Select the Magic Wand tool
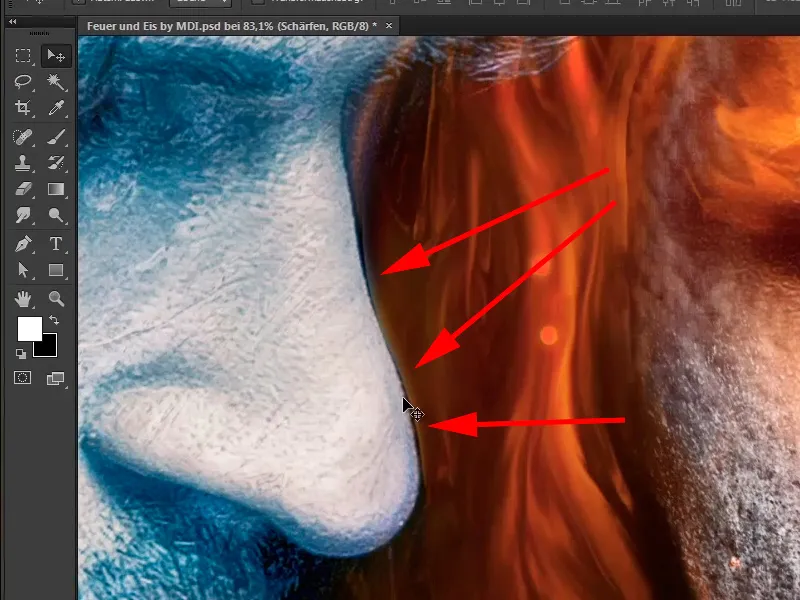Viewport: 800px width, 600px height. [56, 81]
